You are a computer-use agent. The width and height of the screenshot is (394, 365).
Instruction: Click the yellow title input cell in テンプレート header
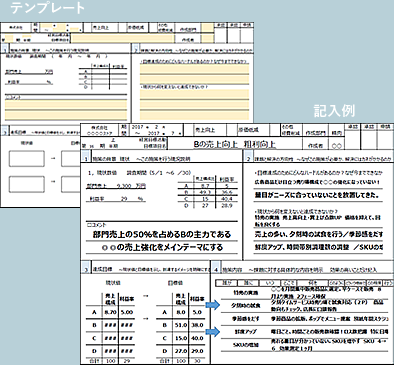point(122,38)
